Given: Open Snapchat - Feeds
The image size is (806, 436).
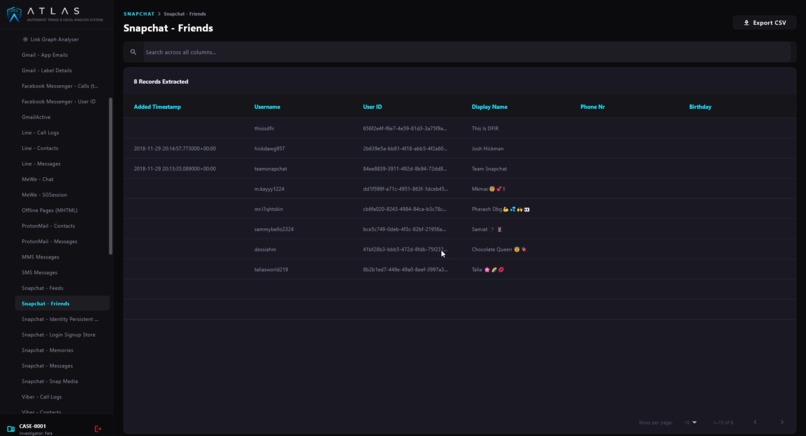Looking at the screenshot, I should click(x=43, y=288).
